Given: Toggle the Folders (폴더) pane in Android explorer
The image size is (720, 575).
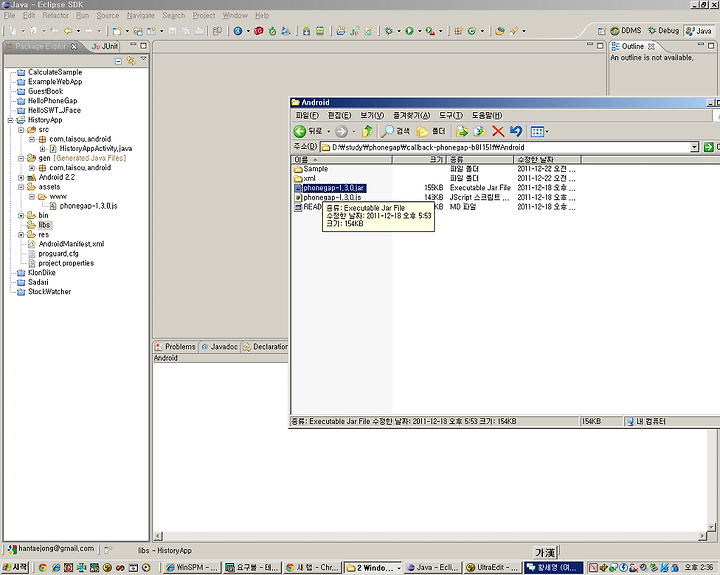Looking at the screenshot, I should [431, 131].
